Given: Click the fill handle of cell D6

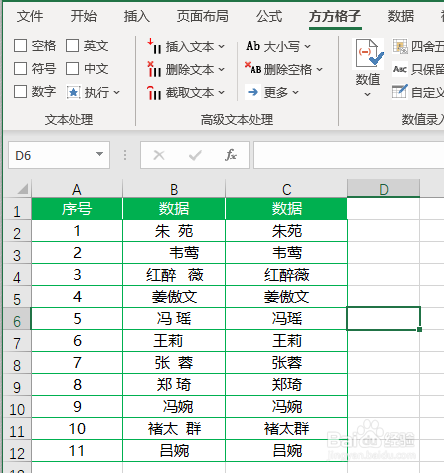Looking at the screenshot, I should [x=419, y=329].
